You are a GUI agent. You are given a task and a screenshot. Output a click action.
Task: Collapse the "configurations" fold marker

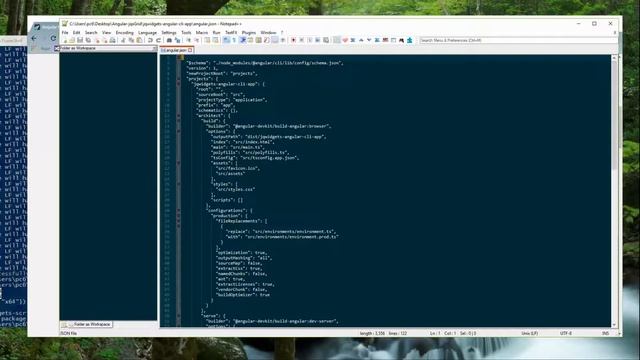coord(178,210)
